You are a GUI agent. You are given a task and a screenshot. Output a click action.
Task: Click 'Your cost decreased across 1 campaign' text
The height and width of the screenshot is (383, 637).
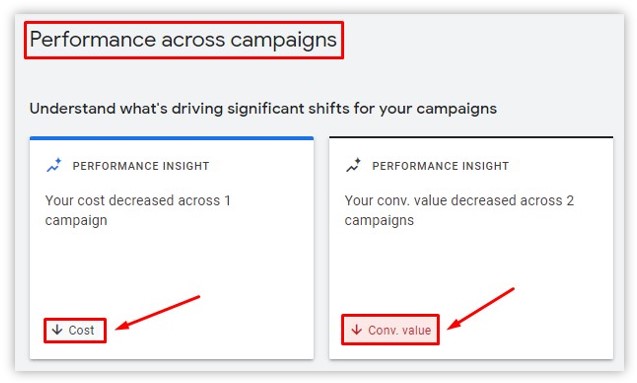138,210
